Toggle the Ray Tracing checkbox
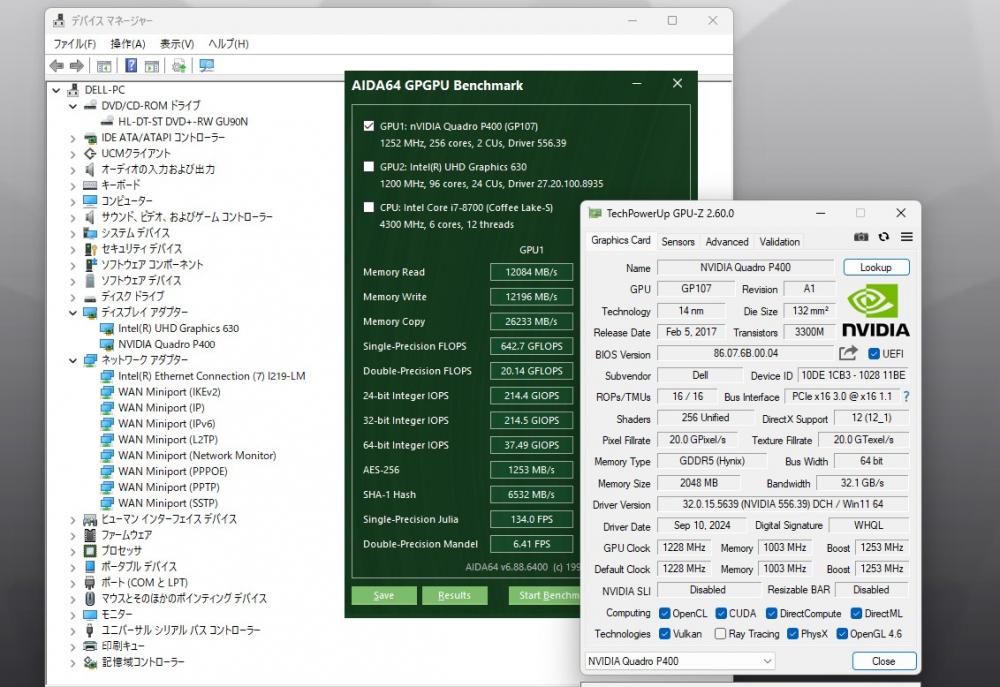This screenshot has height=687, width=1000. (x=721, y=633)
